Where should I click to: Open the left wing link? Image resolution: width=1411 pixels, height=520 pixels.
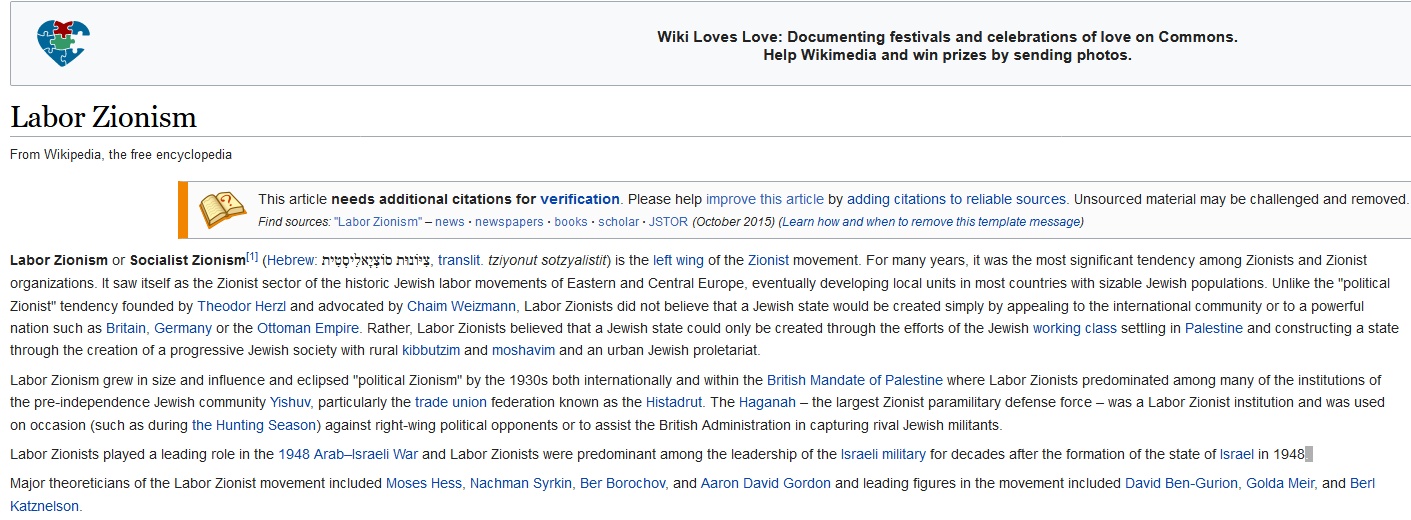(677, 261)
